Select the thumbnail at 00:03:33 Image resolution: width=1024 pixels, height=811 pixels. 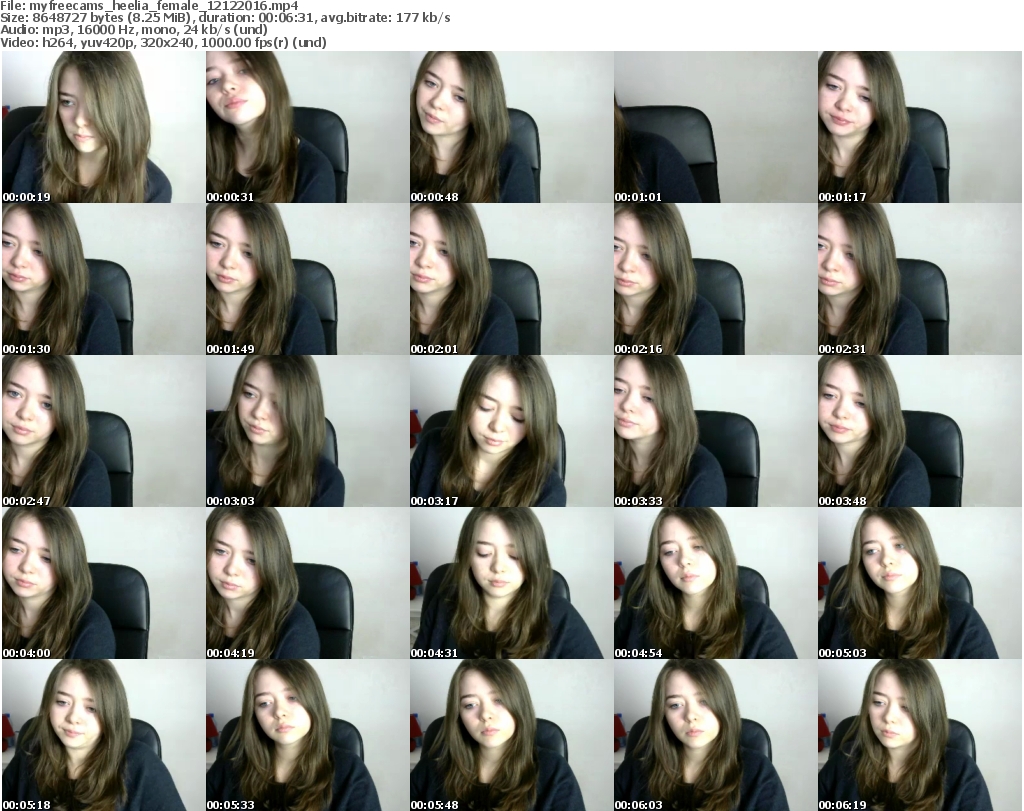(x=715, y=431)
